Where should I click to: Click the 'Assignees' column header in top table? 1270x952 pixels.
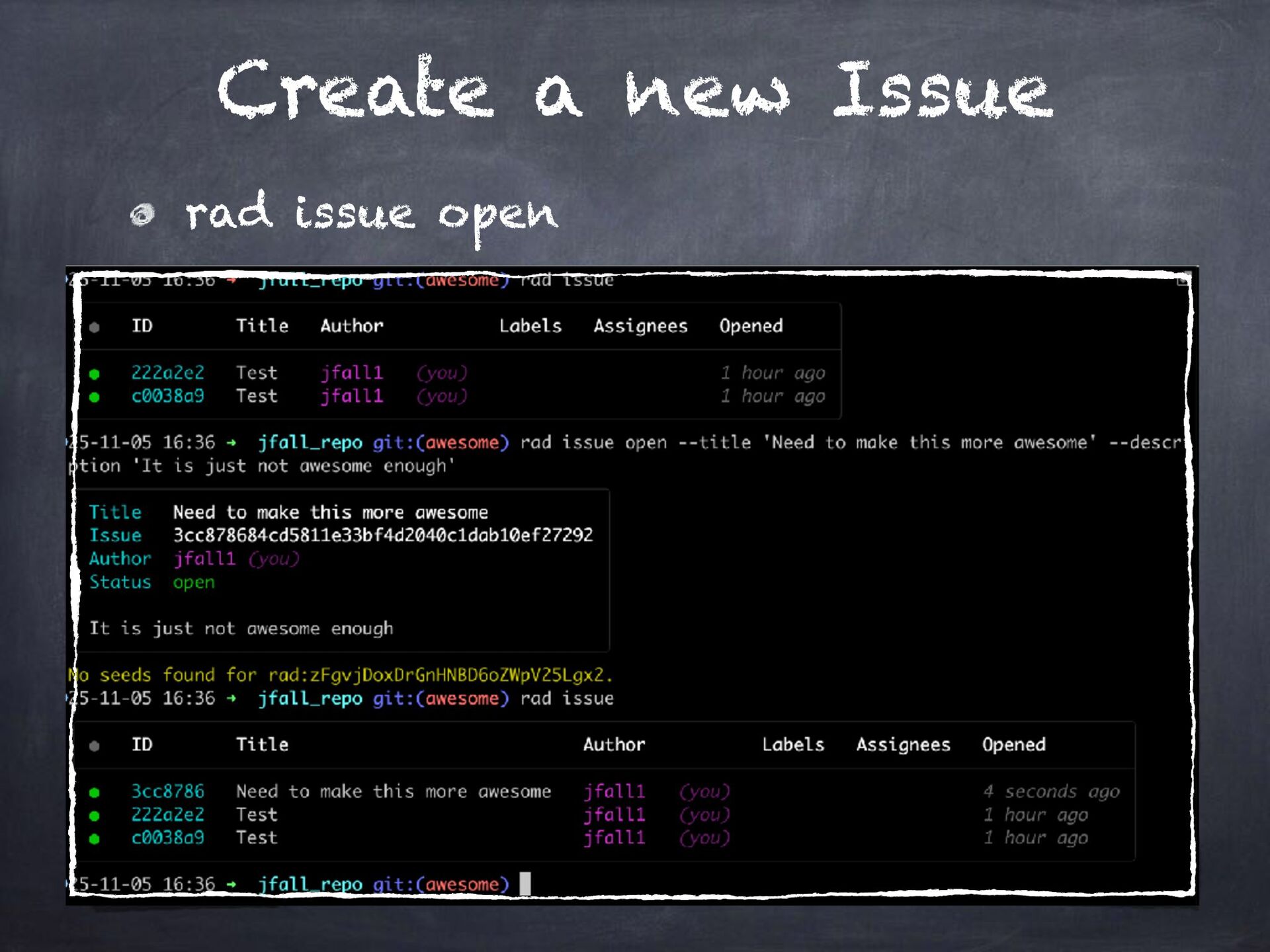coord(640,326)
